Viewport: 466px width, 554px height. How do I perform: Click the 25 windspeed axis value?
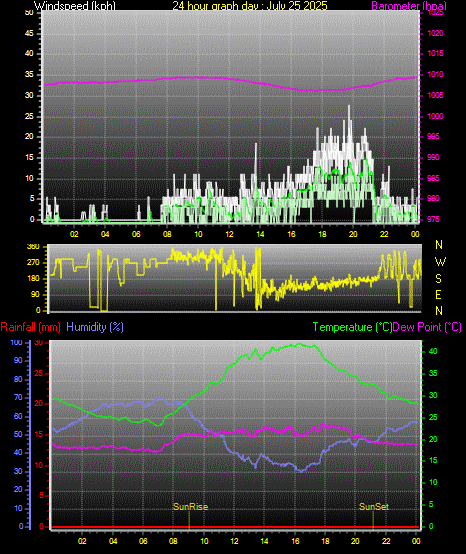click(29, 116)
